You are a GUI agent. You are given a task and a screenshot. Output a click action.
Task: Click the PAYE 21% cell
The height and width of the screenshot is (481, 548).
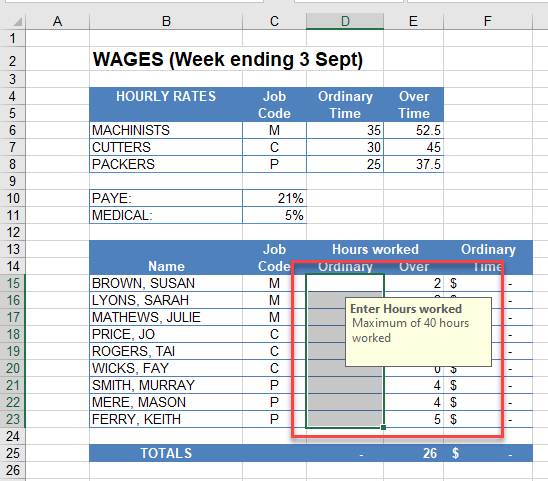[x=274, y=198]
